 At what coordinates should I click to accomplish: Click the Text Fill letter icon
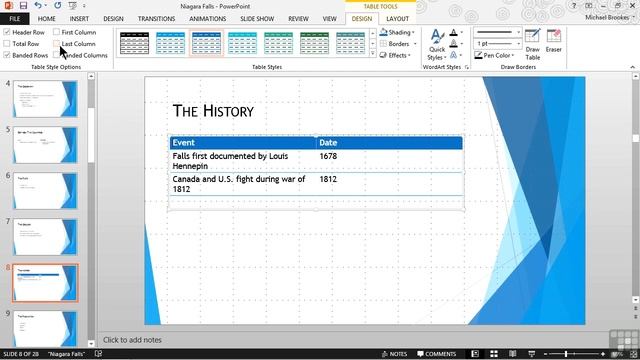pyautogui.click(x=453, y=32)
